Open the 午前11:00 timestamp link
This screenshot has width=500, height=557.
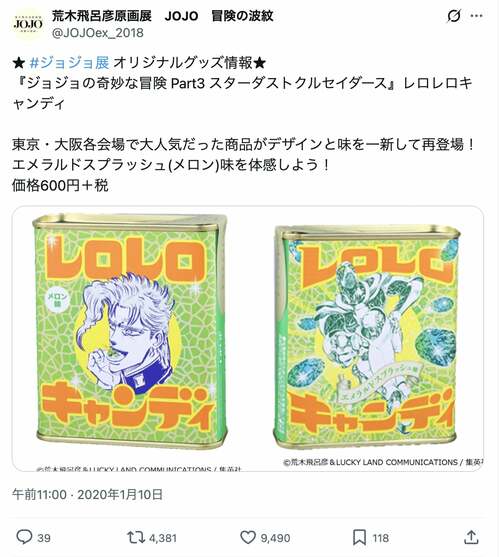[x=39, y=494]
